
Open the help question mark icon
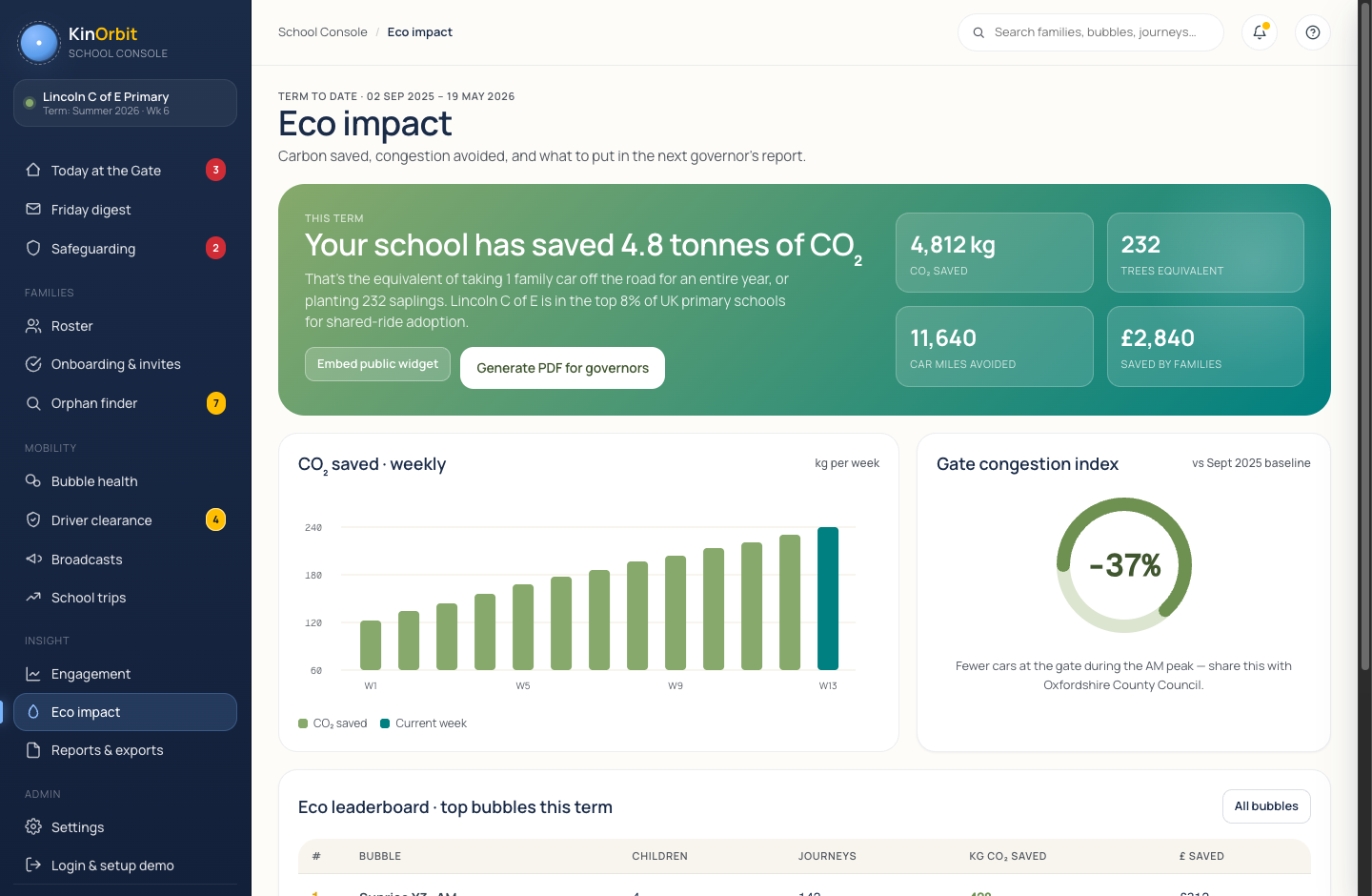pos(1313,32)
